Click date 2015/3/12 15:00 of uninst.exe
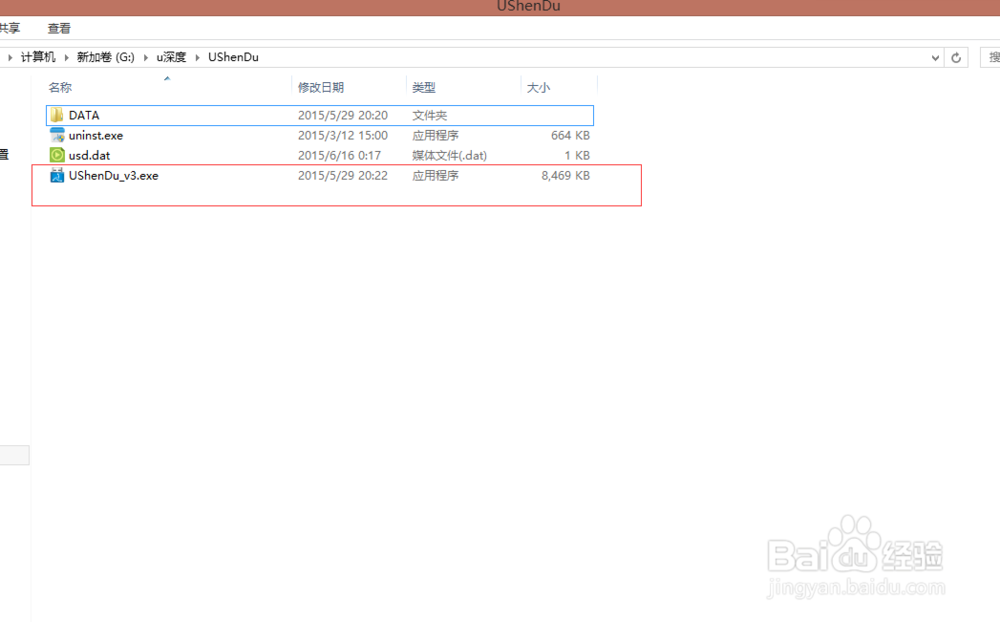1000x622 pixels. pyautogui.click(x=342, y=135)
